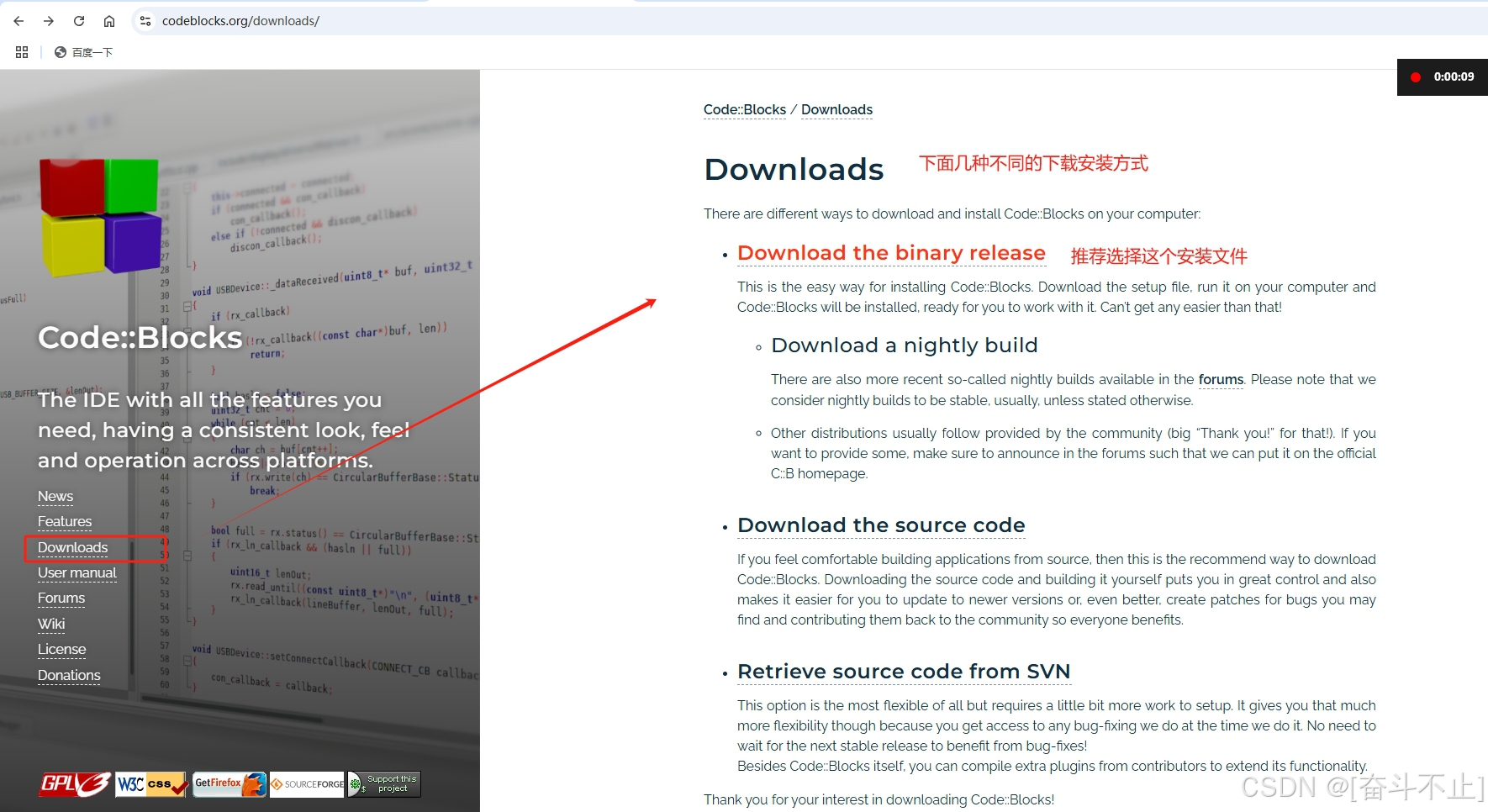Viewport: 1488px width, 812px height.
Task: Click the browser forward arrow
Action: [x=49, y=21]
